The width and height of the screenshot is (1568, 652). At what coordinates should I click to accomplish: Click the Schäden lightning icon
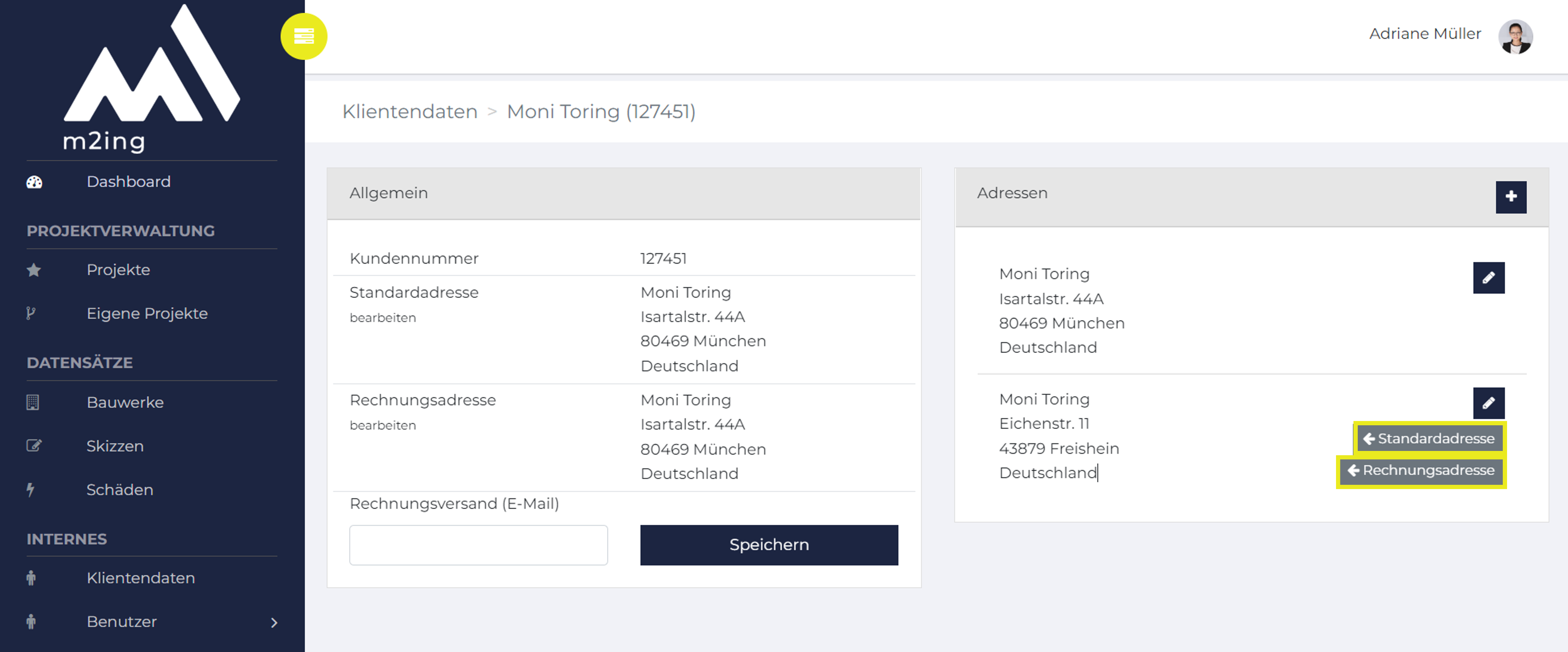[30, 489]
